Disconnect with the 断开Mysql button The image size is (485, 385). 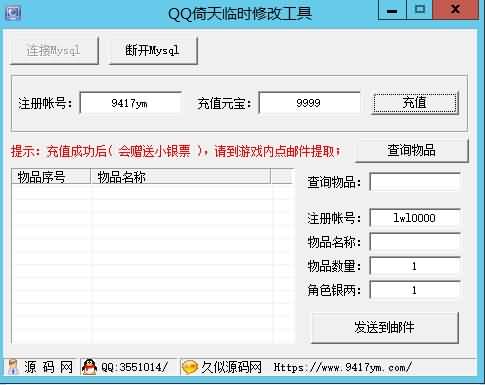153,50
